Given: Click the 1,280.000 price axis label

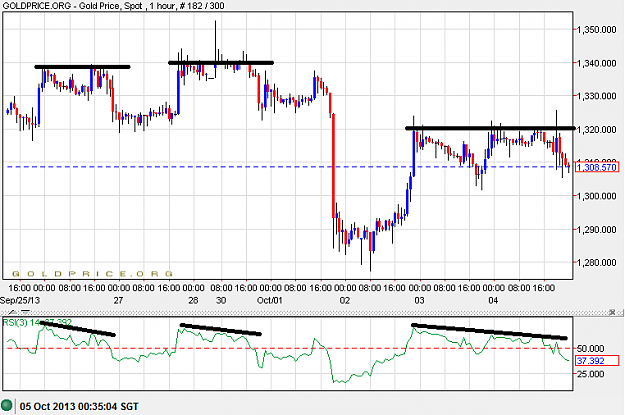Looking at the screenshot, I should (597, 263).
